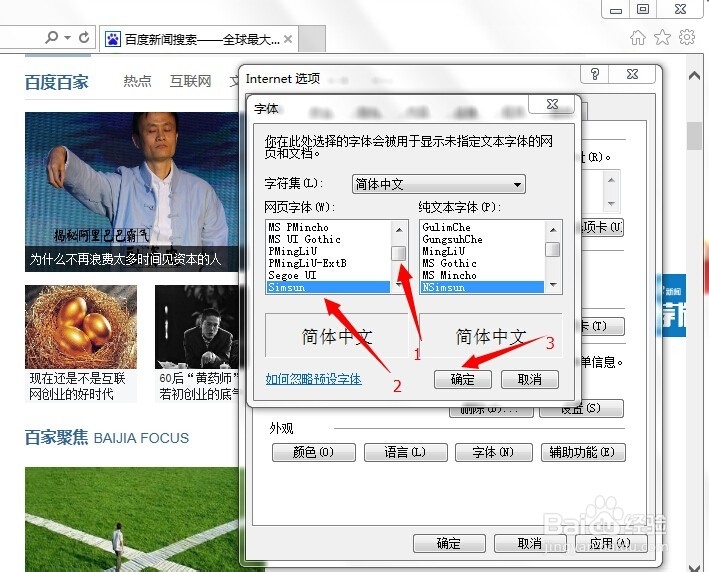The height and width of the screenshot is (572, 709).
Task: Click 网页字体 list scroll up arrow
Action: click(399, 230)
